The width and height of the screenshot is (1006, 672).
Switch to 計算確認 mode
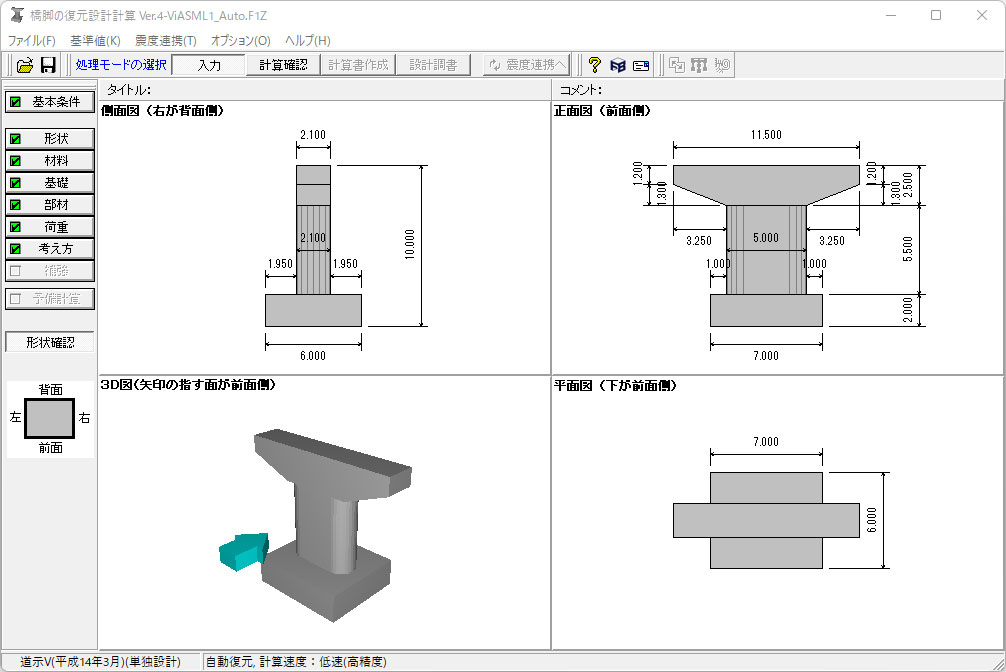point(283,65)
